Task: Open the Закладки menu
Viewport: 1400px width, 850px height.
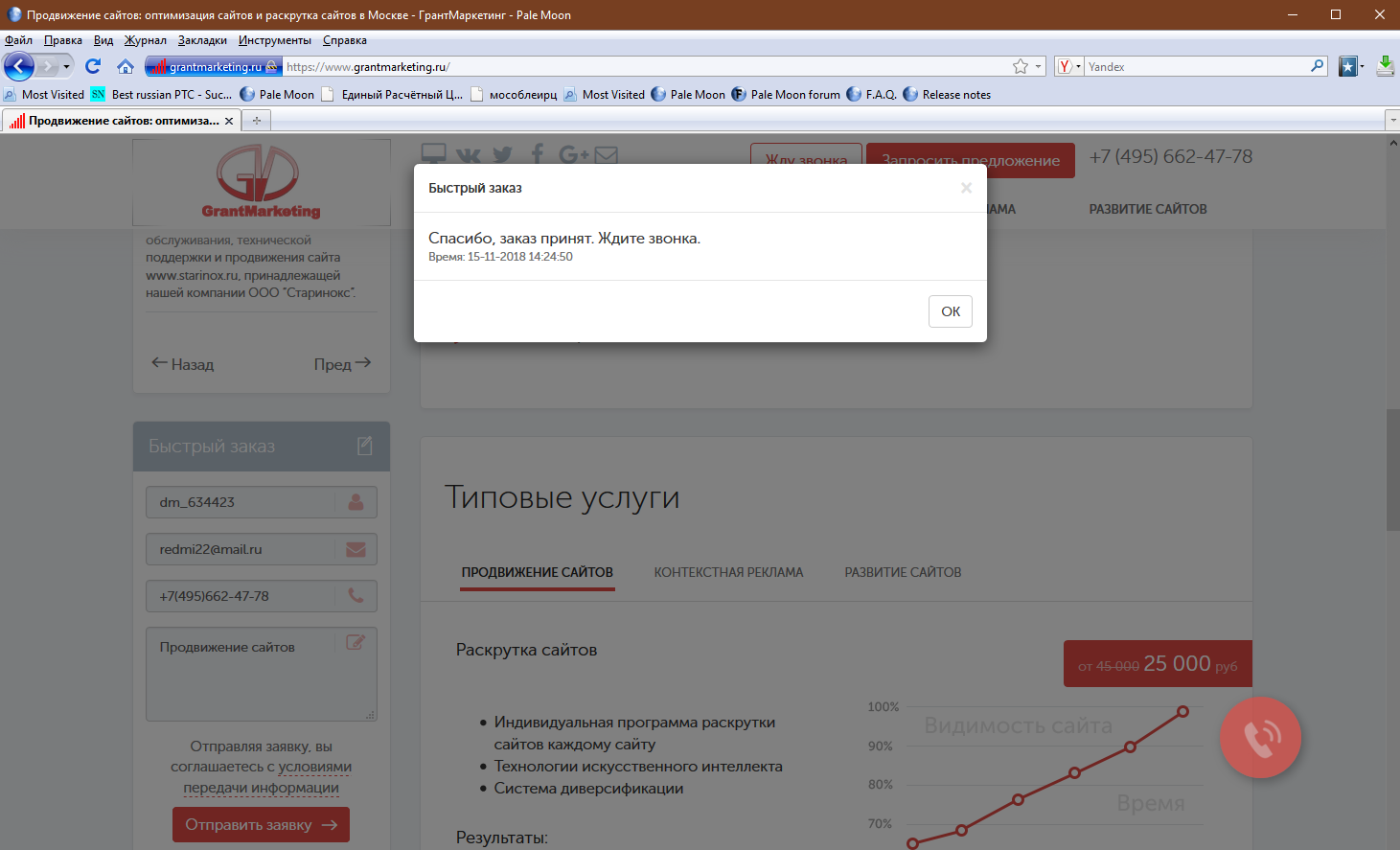Action: click(x=202, y=40)
